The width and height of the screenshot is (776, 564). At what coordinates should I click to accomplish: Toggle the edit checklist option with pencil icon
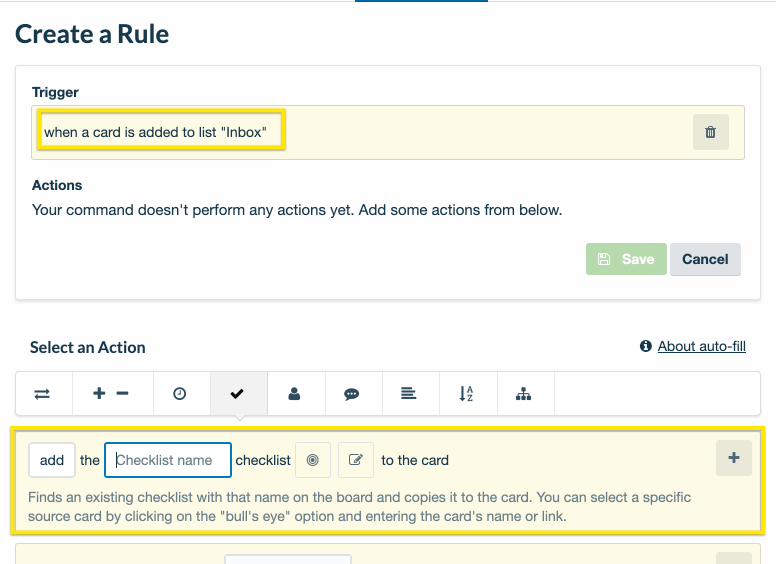coord(356,460)
